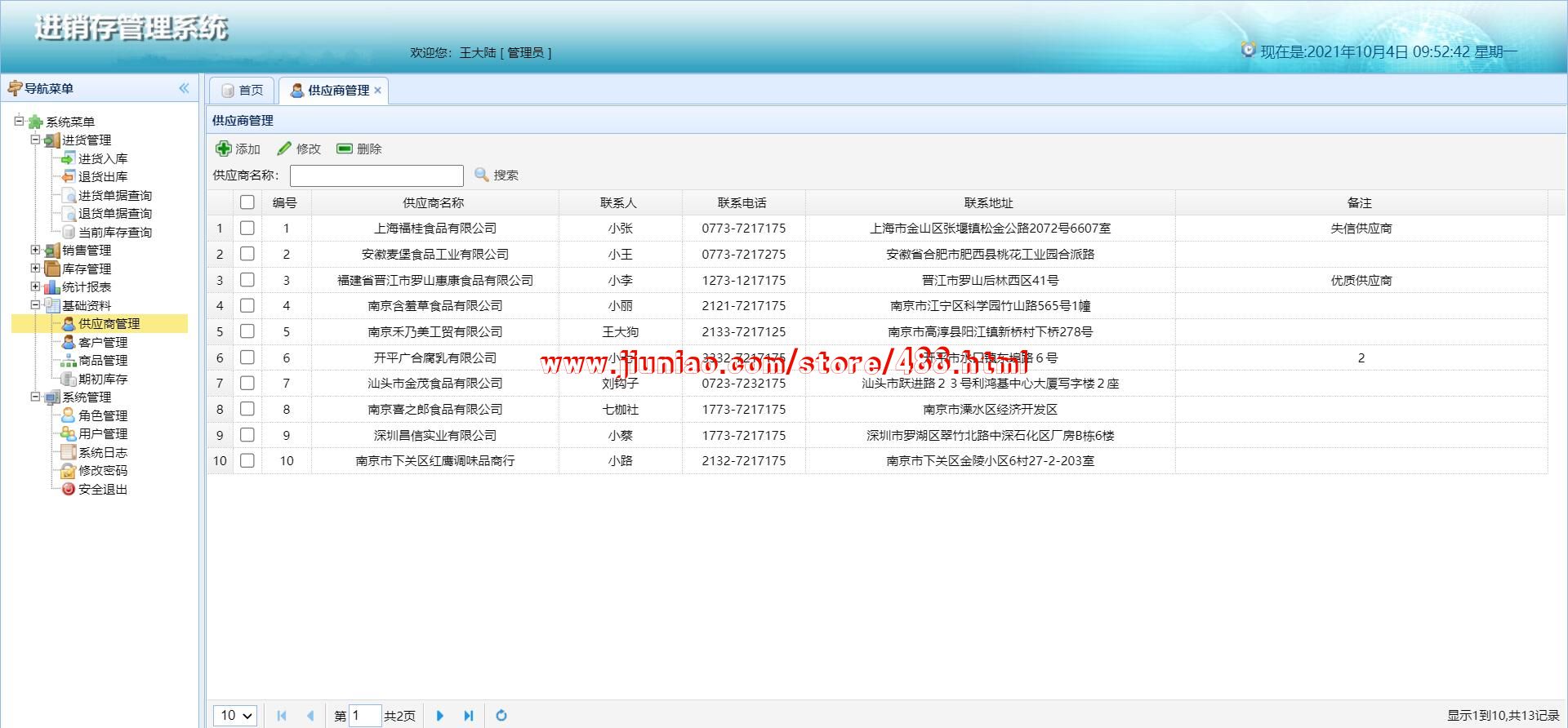Viewport: 1568px width, 728px height.
Task: Toggle the select-all header checkbox
Action: coord(247,202)
